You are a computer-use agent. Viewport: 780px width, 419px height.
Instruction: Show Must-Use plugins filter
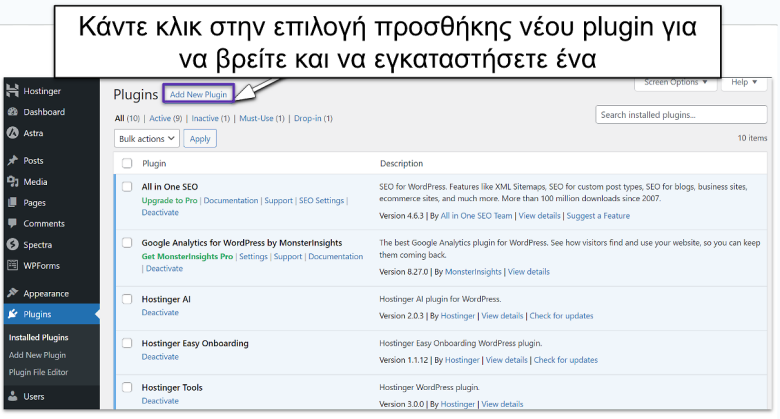click(256, 118)
